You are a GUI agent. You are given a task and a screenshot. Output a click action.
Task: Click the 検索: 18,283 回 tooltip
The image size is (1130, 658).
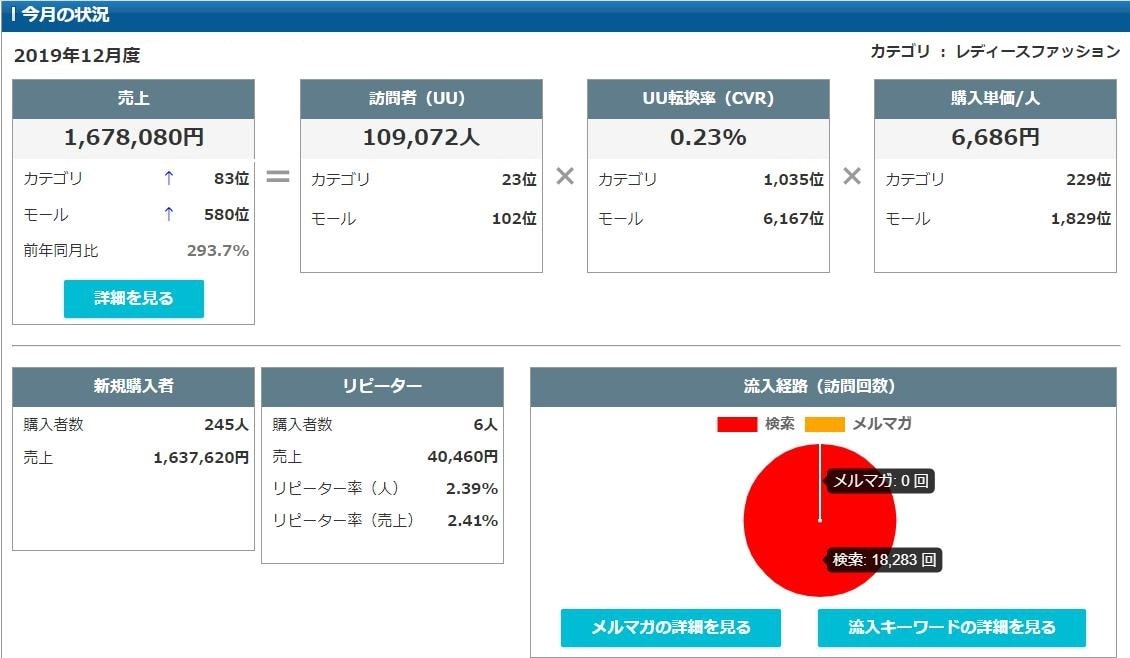tap(884, 560)
